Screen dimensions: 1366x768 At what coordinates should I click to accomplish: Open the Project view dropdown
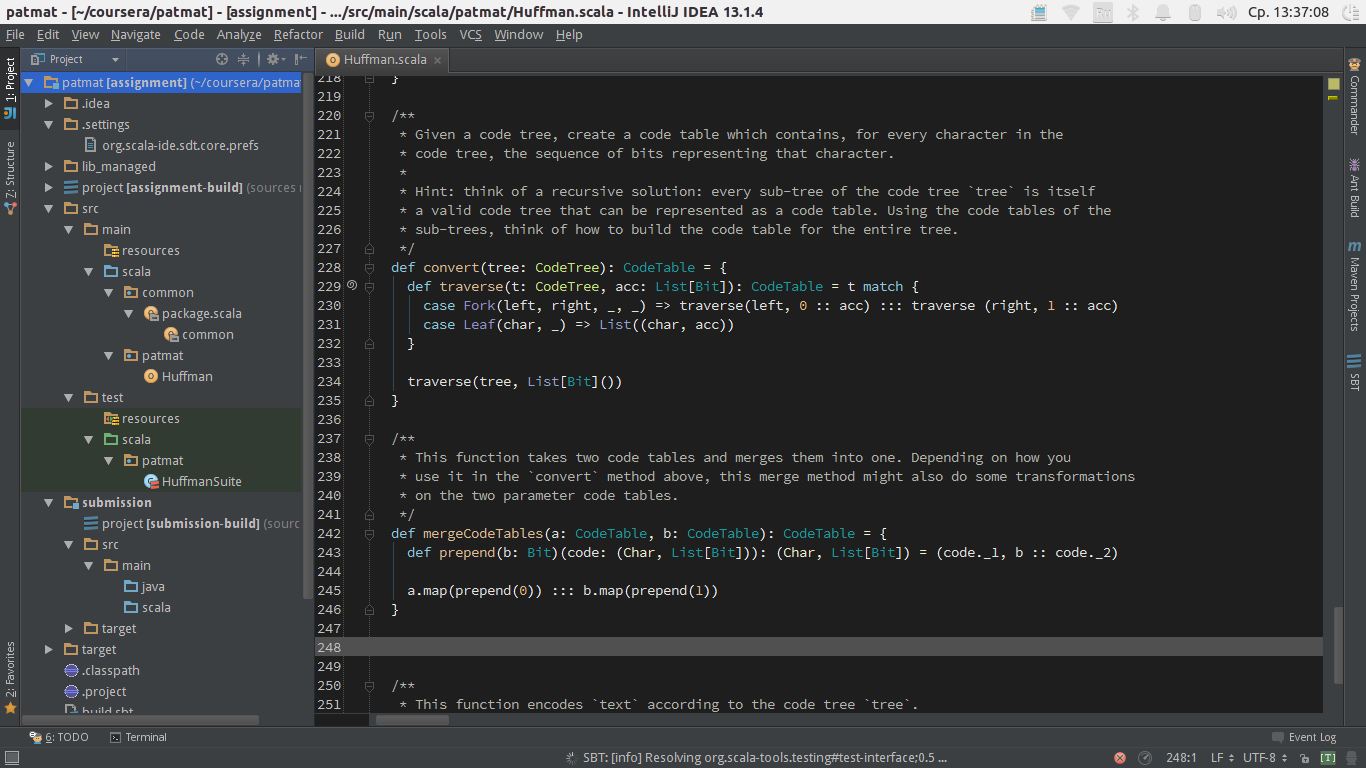coord(115,60)
